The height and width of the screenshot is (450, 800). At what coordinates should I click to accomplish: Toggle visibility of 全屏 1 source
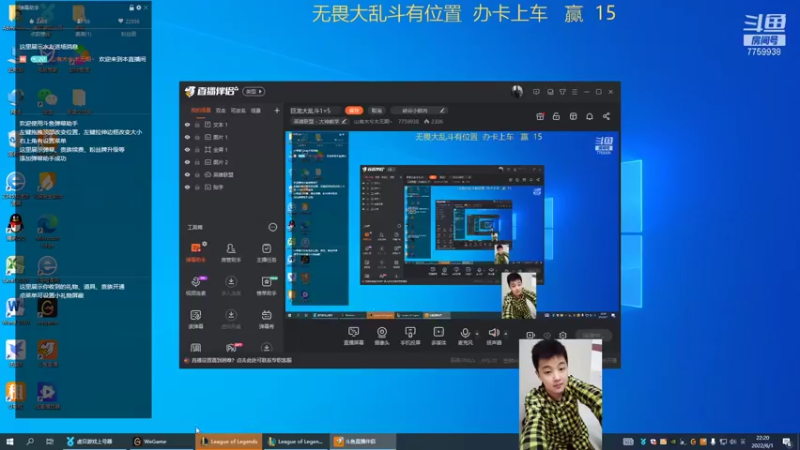tap(187, 149)
